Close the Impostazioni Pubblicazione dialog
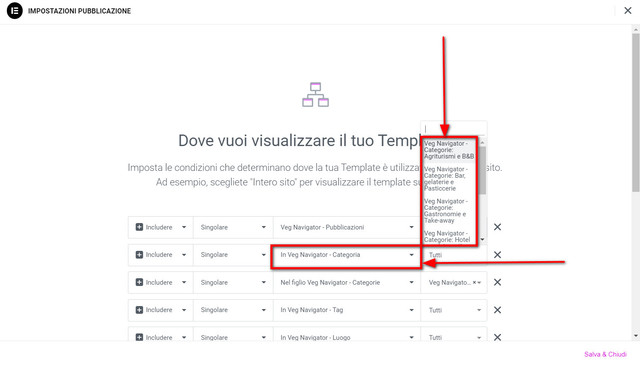 click(628, 11)
